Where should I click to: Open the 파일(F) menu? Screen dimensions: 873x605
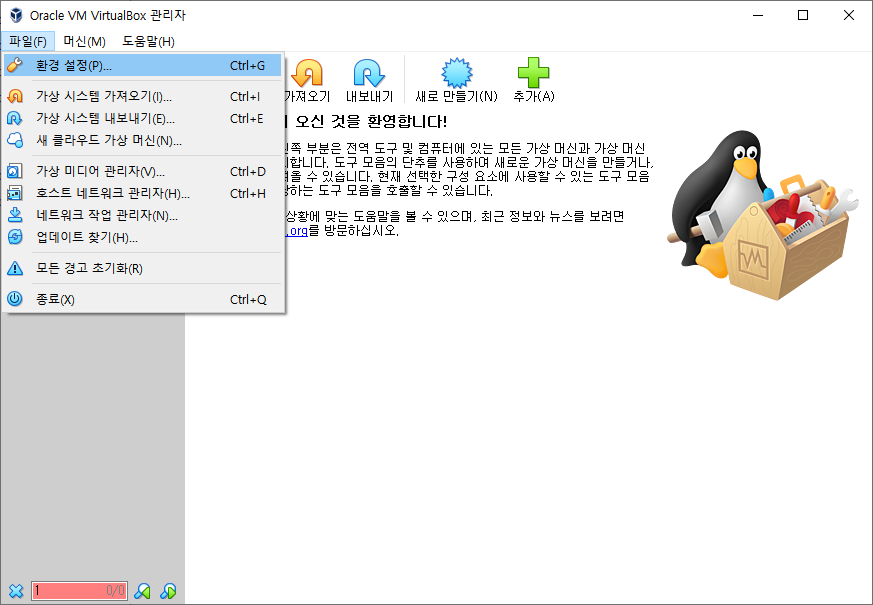27,42
